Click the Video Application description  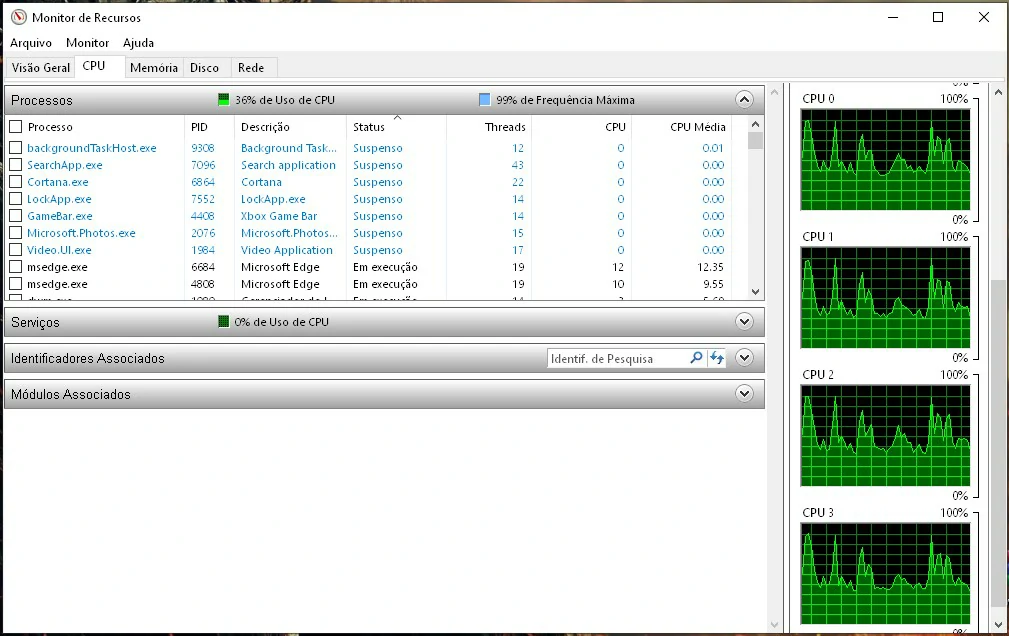[286, 250]
